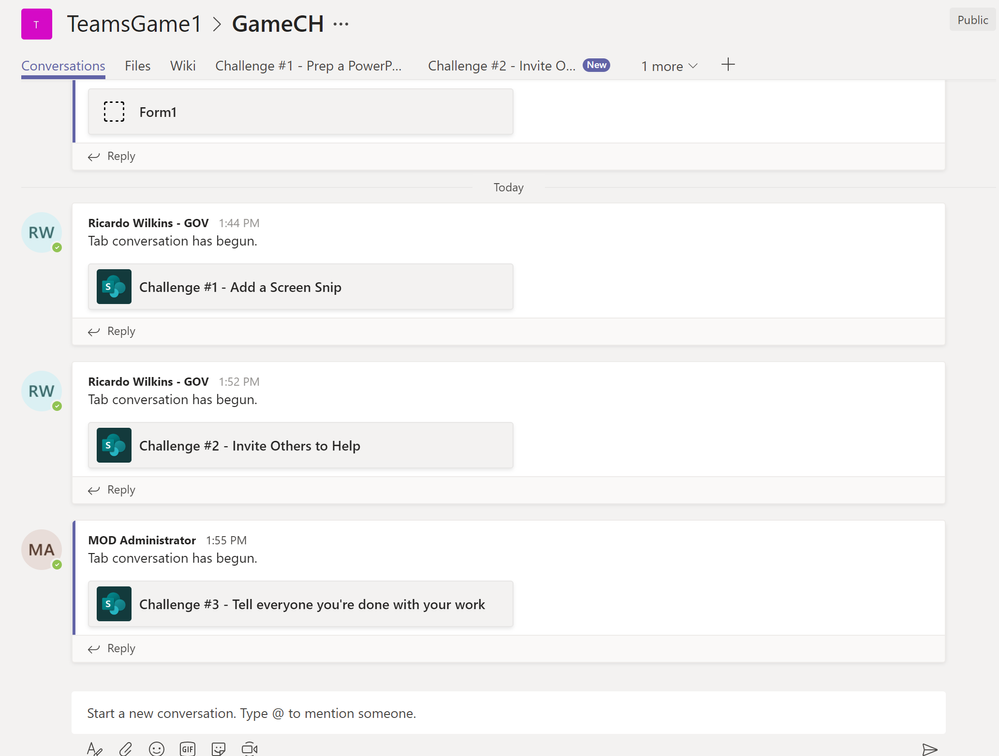Open the emoji picker
Viewport: 999px width, 756px height.
[x=157, y=749]
